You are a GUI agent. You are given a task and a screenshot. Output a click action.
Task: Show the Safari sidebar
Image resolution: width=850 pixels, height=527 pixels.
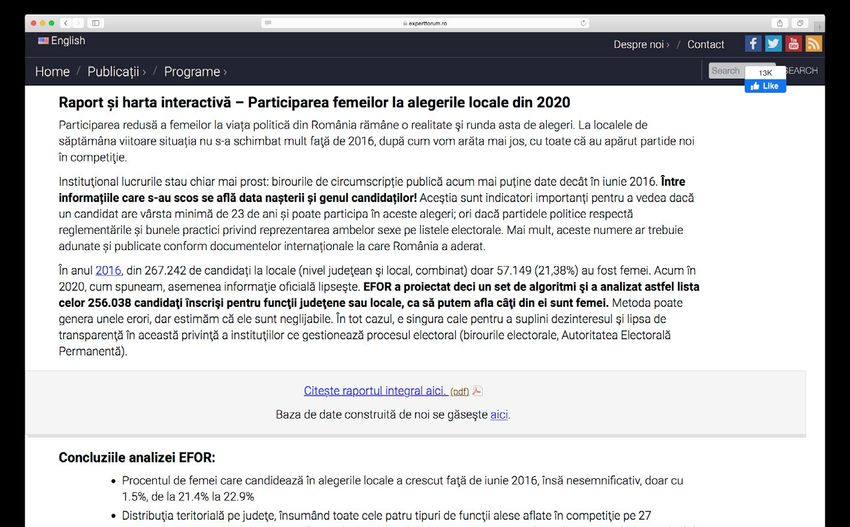click(95, 23)
